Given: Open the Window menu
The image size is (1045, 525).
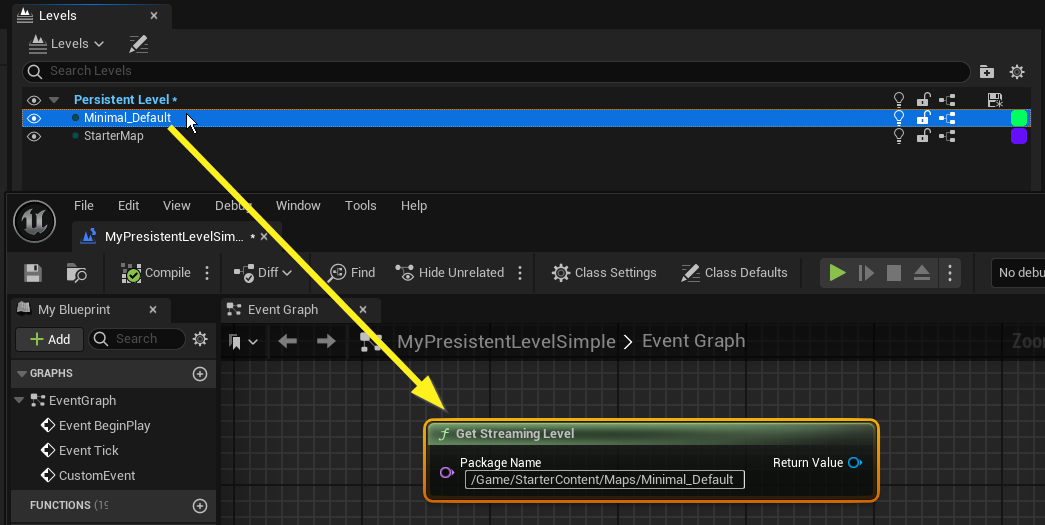Looking at the screenshot, I should pos(298,206).
